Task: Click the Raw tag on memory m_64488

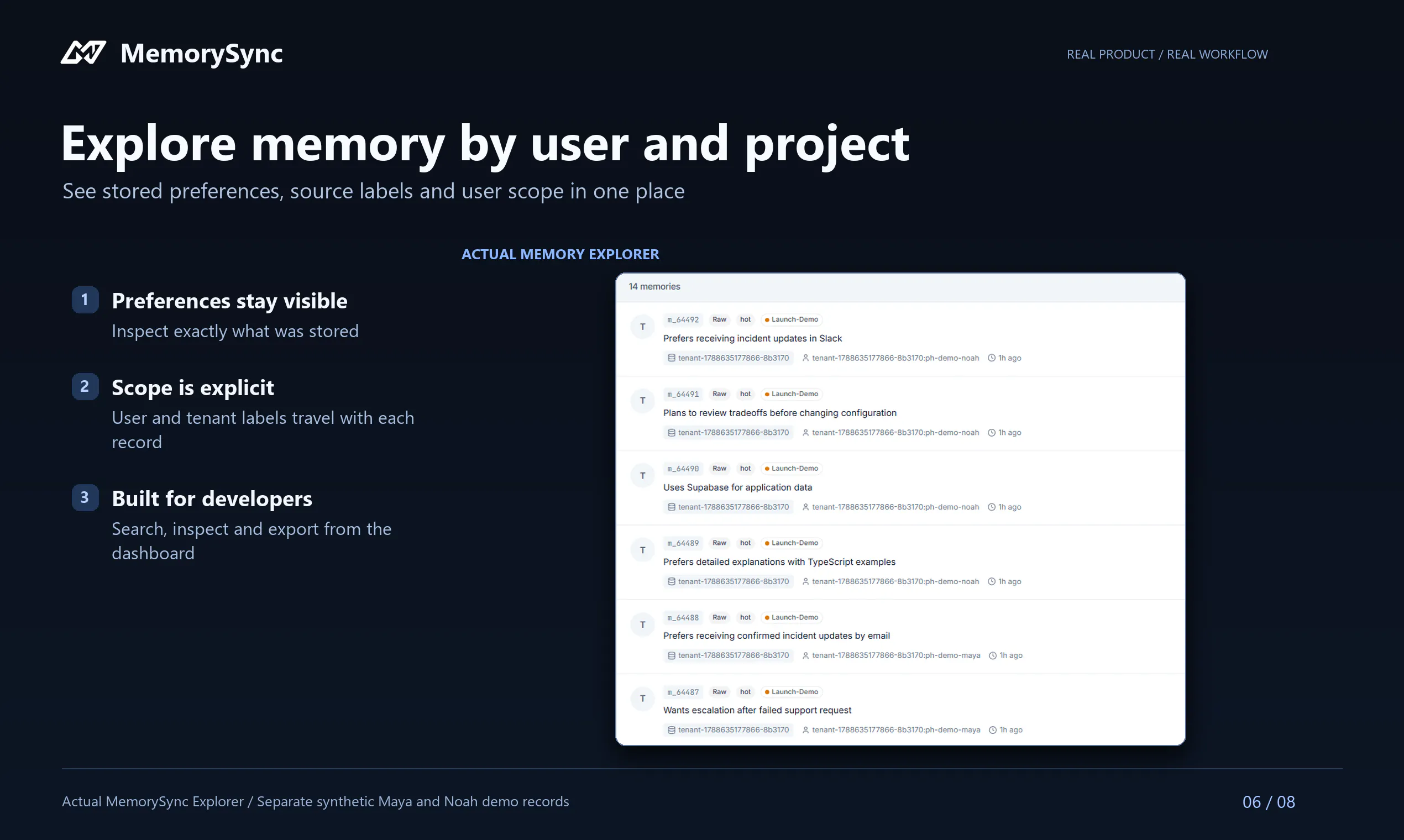Action: 720,617
